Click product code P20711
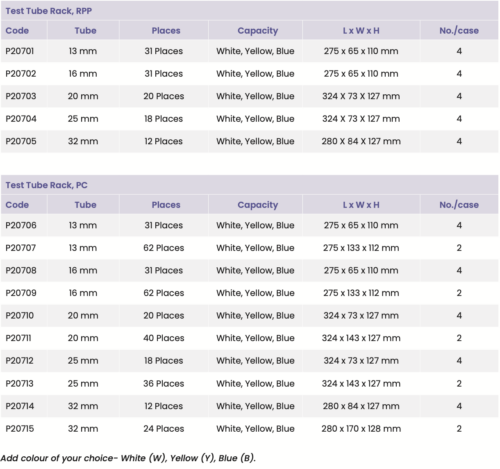This screenshot has width=500, height=469. pyautogui.click(x=18, y=338)
